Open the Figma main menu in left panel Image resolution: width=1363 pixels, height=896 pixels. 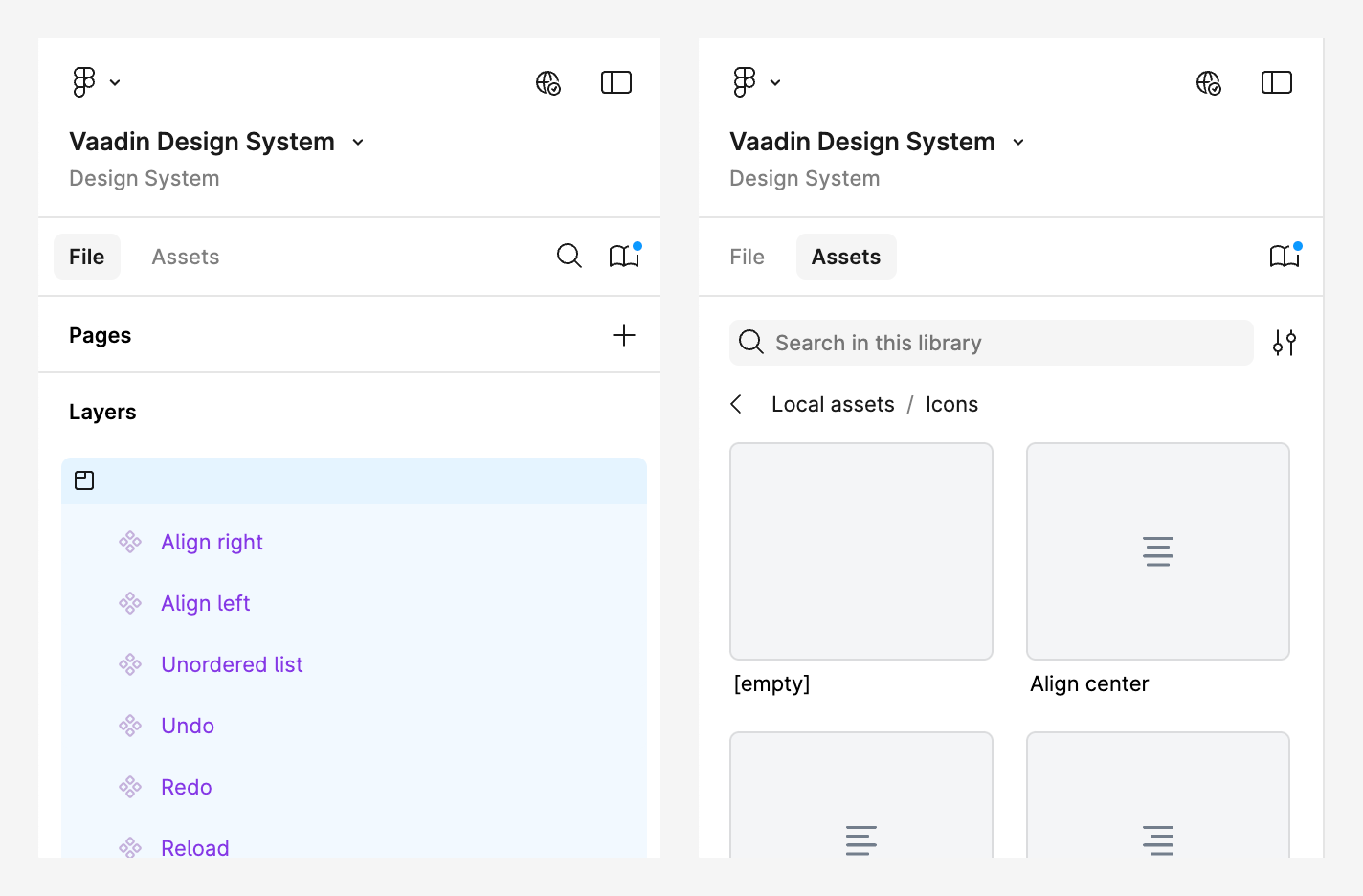[x=84, y=82]
